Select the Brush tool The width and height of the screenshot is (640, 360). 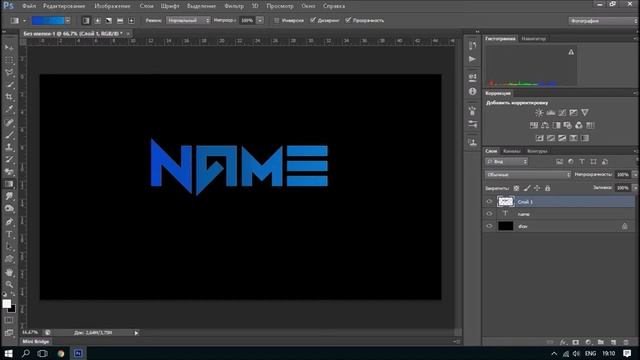(x=9, y=134)
